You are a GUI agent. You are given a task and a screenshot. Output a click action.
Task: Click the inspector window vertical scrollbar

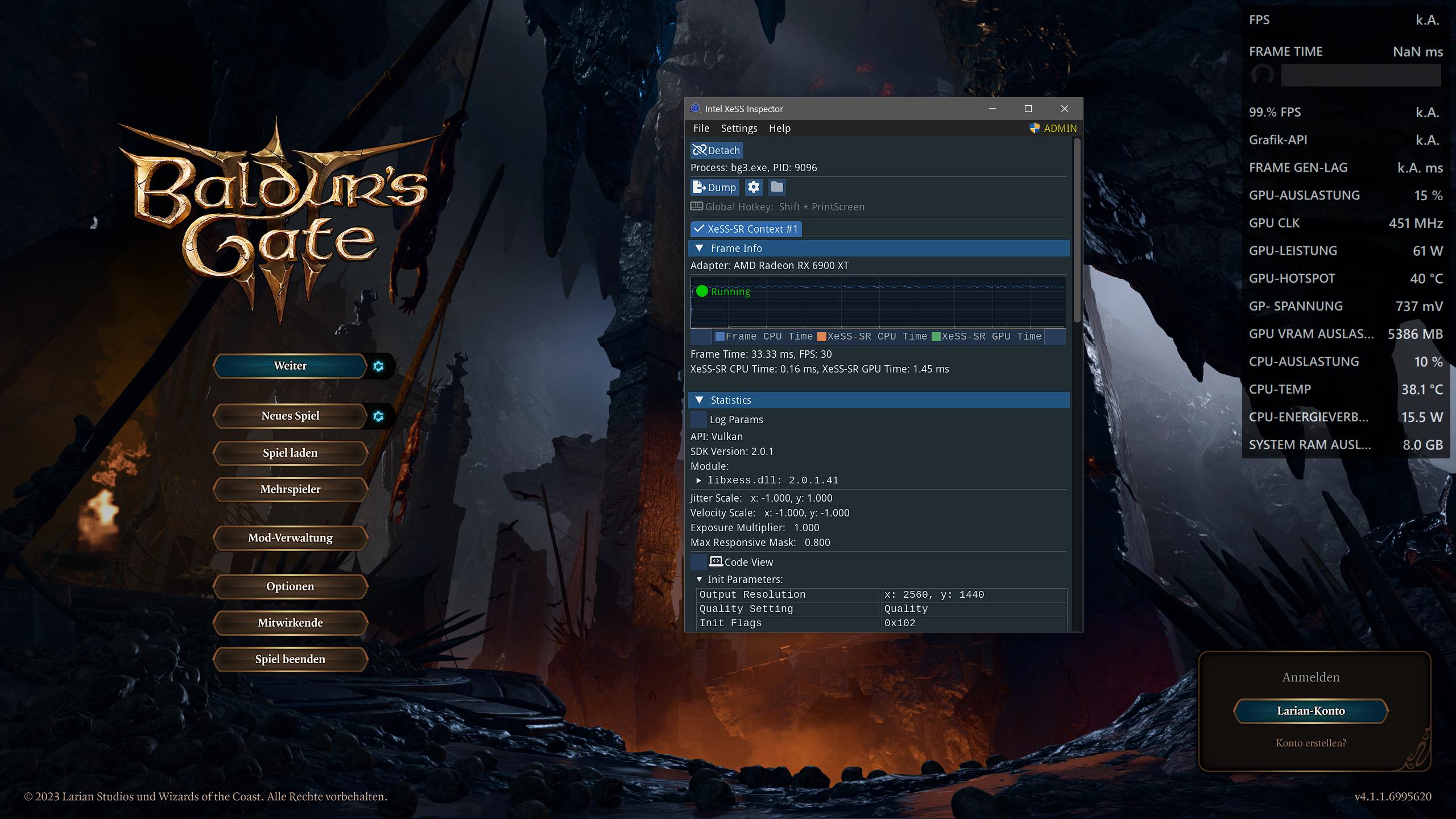tap(1076, 230)
